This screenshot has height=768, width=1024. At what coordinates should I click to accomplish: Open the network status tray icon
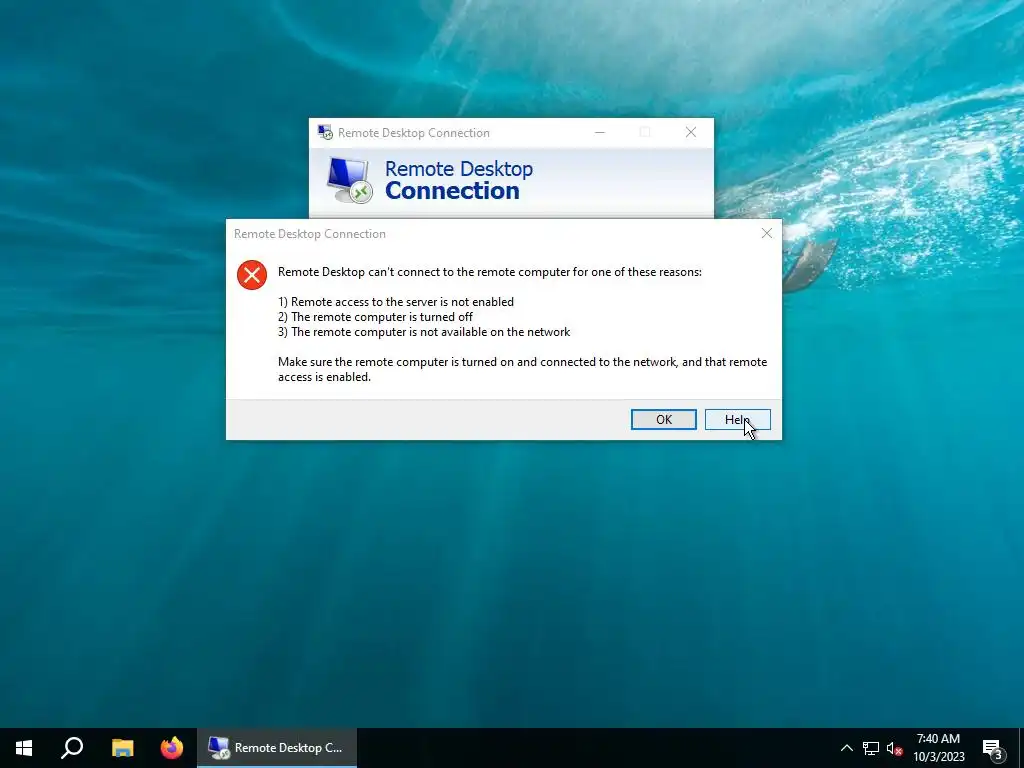(871, 748)
